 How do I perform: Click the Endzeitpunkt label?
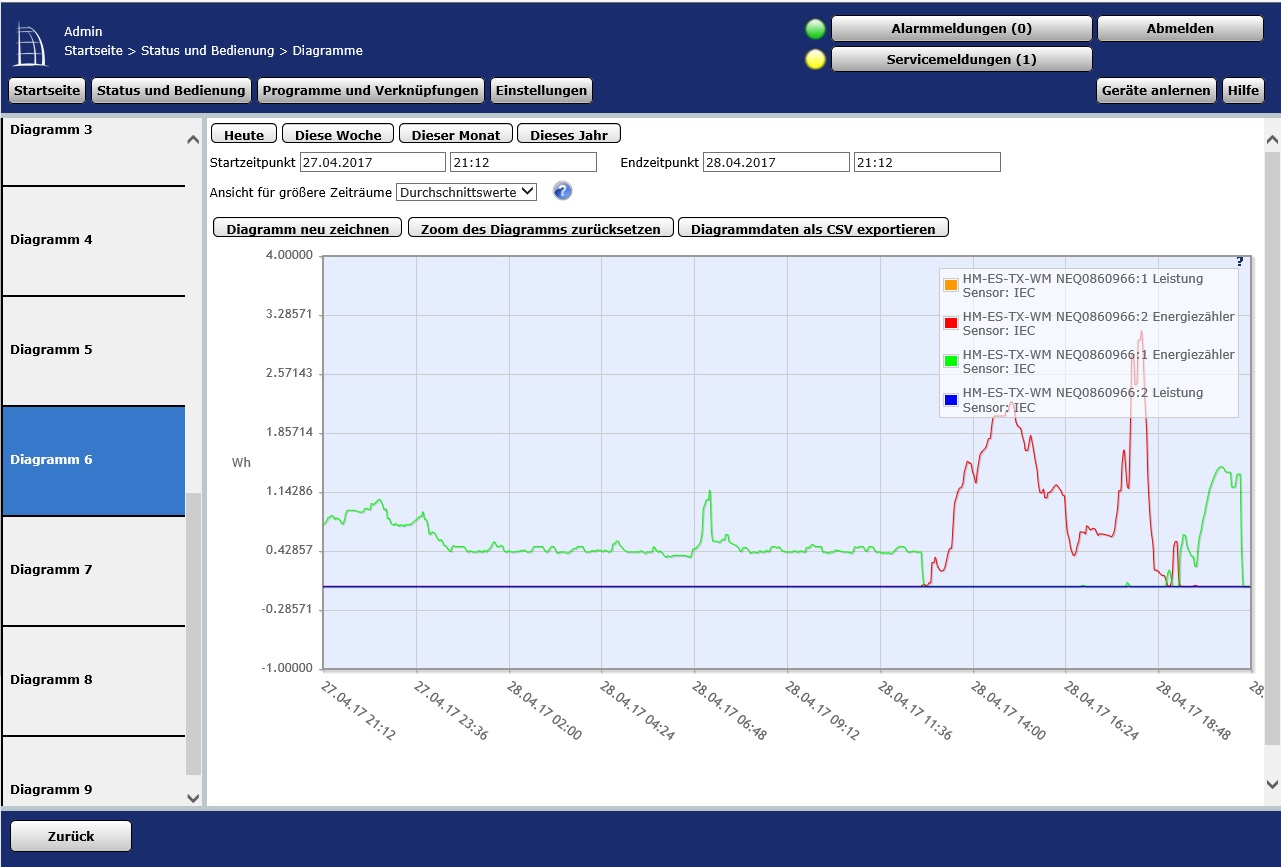click(x=659, y=162)
